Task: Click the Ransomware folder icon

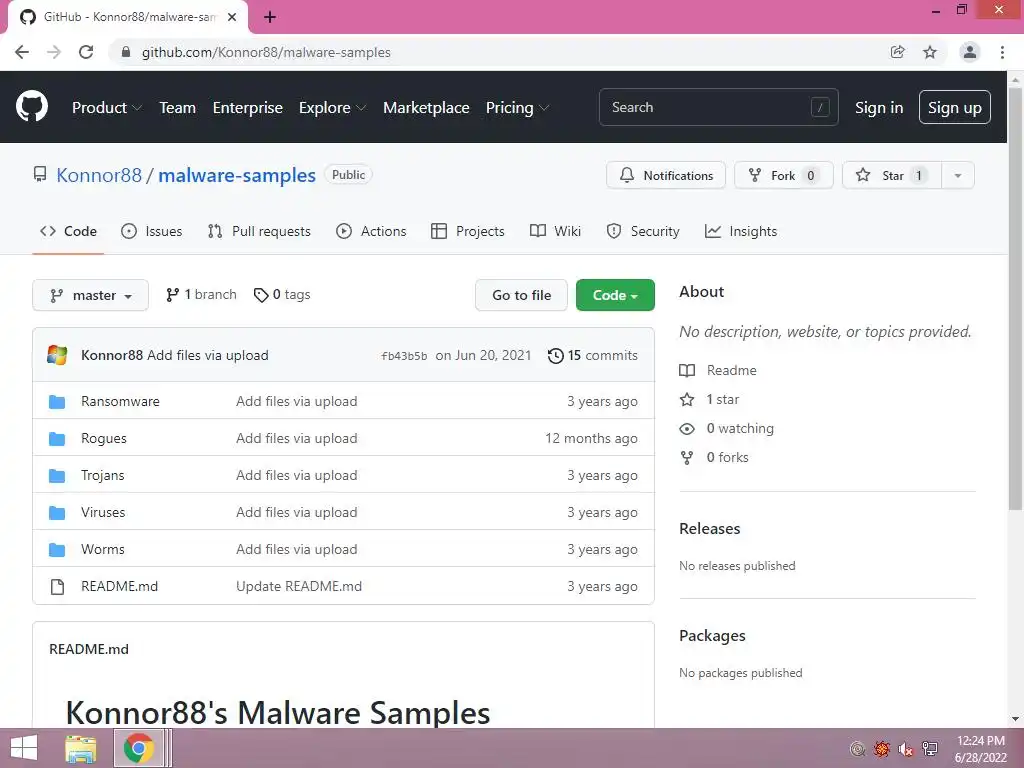Action: [x=57, y=402]
